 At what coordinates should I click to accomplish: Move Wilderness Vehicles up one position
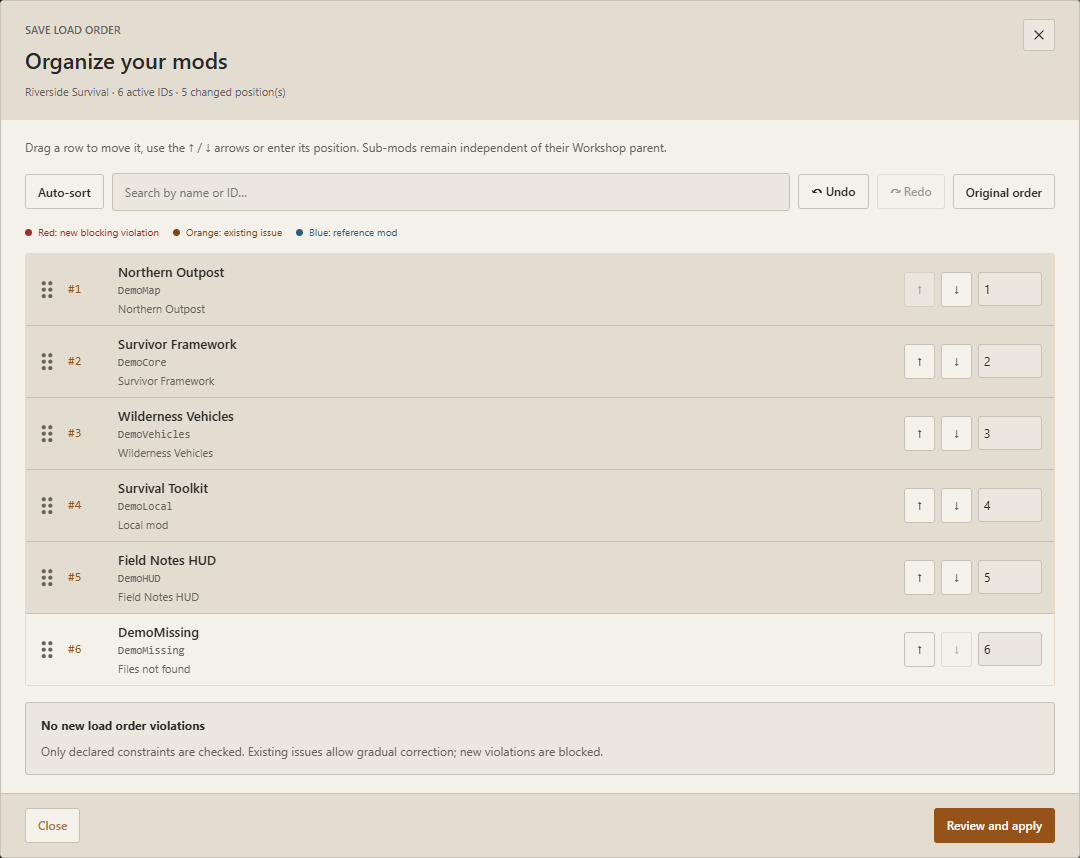[920, 433]
